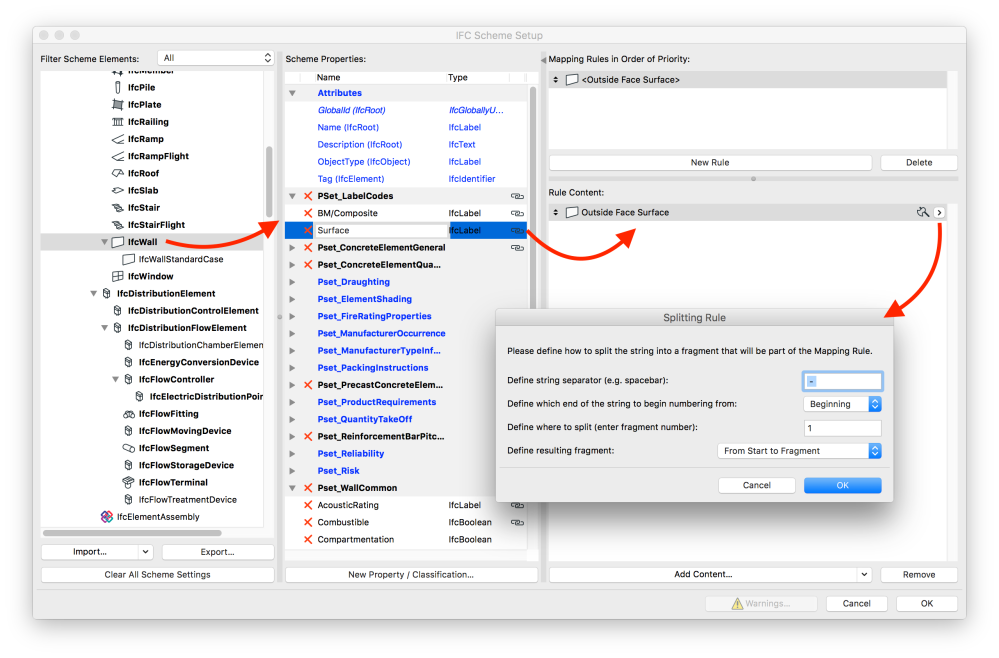Click OK in the Splitting Rule dialog
Screen dimensions: 999x658
click(x=842, y=485)
